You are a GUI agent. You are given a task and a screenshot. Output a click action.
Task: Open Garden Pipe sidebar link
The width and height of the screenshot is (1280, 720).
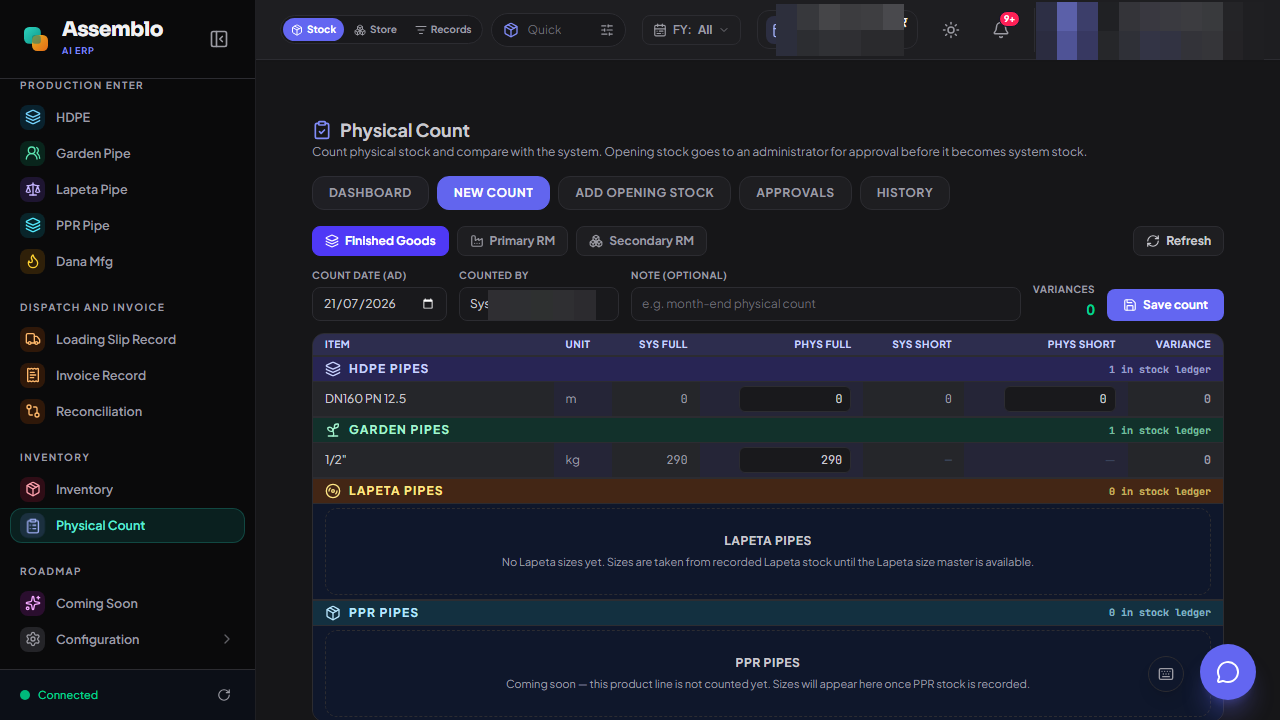pos(127,153)
